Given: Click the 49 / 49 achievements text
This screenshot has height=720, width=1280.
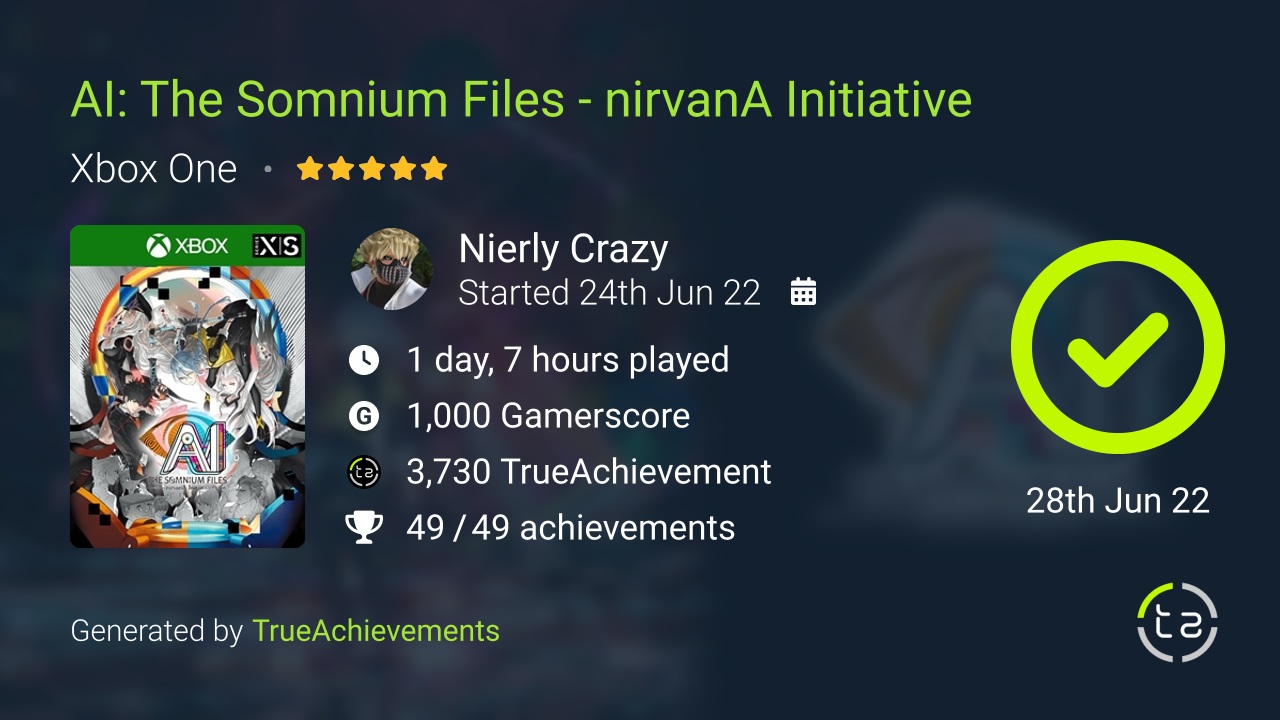Looking at the screenshot, I should 571,527.
